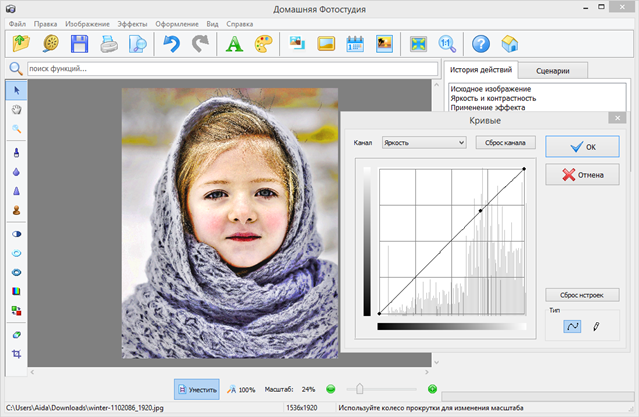Open a photo with the folder icon
Image resolution: width=639 pixels, height=417 pixels.
click(x=21, y=44)
